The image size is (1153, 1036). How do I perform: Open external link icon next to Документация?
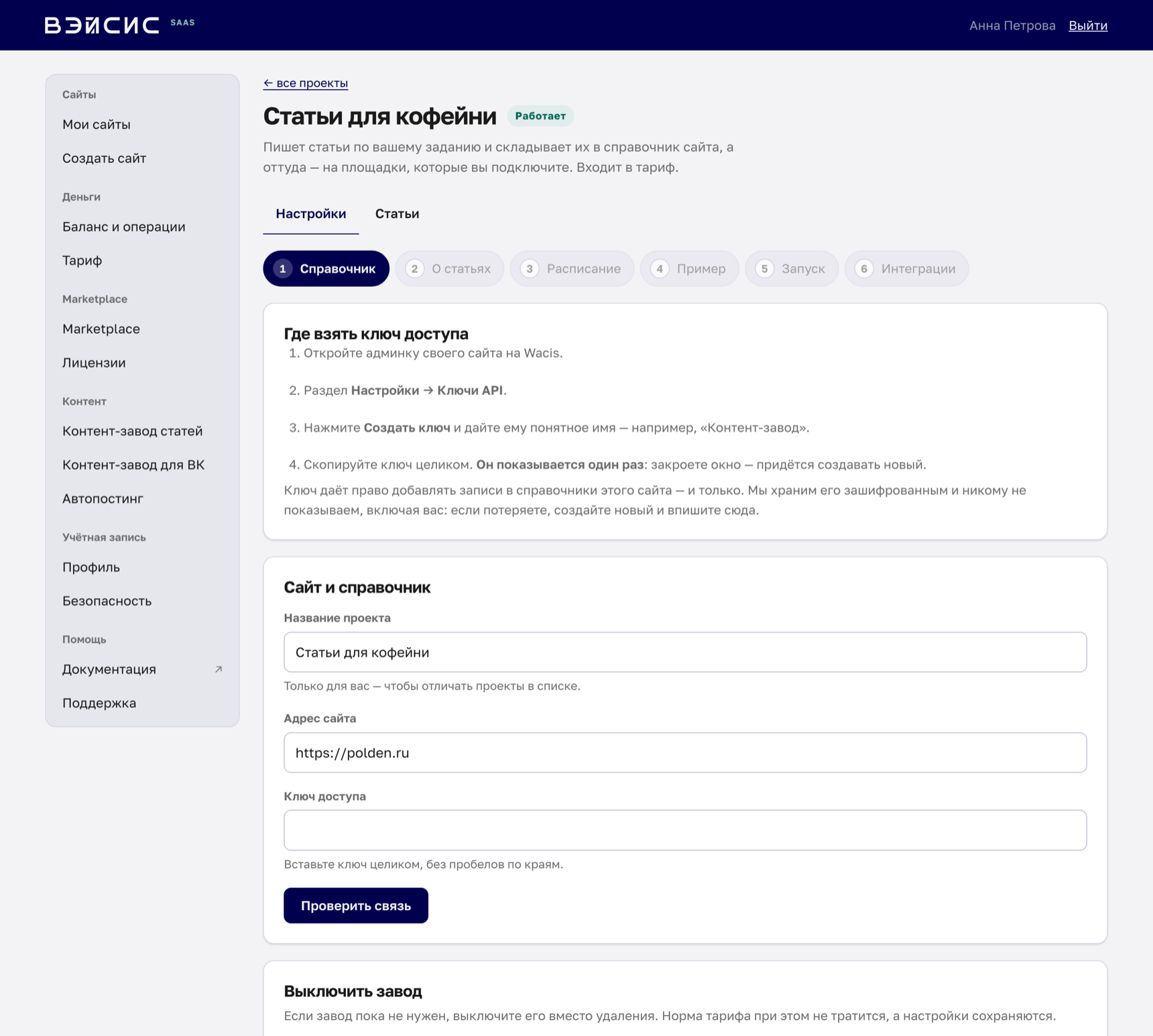click(x=219, y=669)
